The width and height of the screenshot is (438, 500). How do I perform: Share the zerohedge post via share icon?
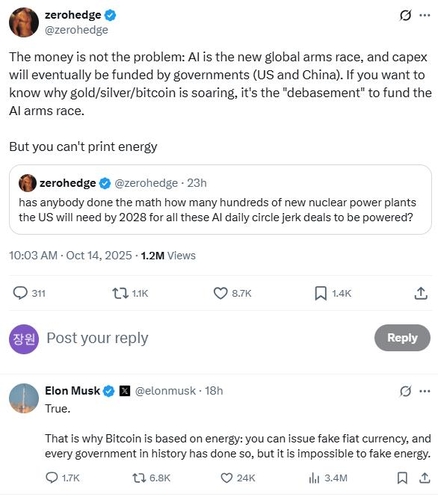421,293
